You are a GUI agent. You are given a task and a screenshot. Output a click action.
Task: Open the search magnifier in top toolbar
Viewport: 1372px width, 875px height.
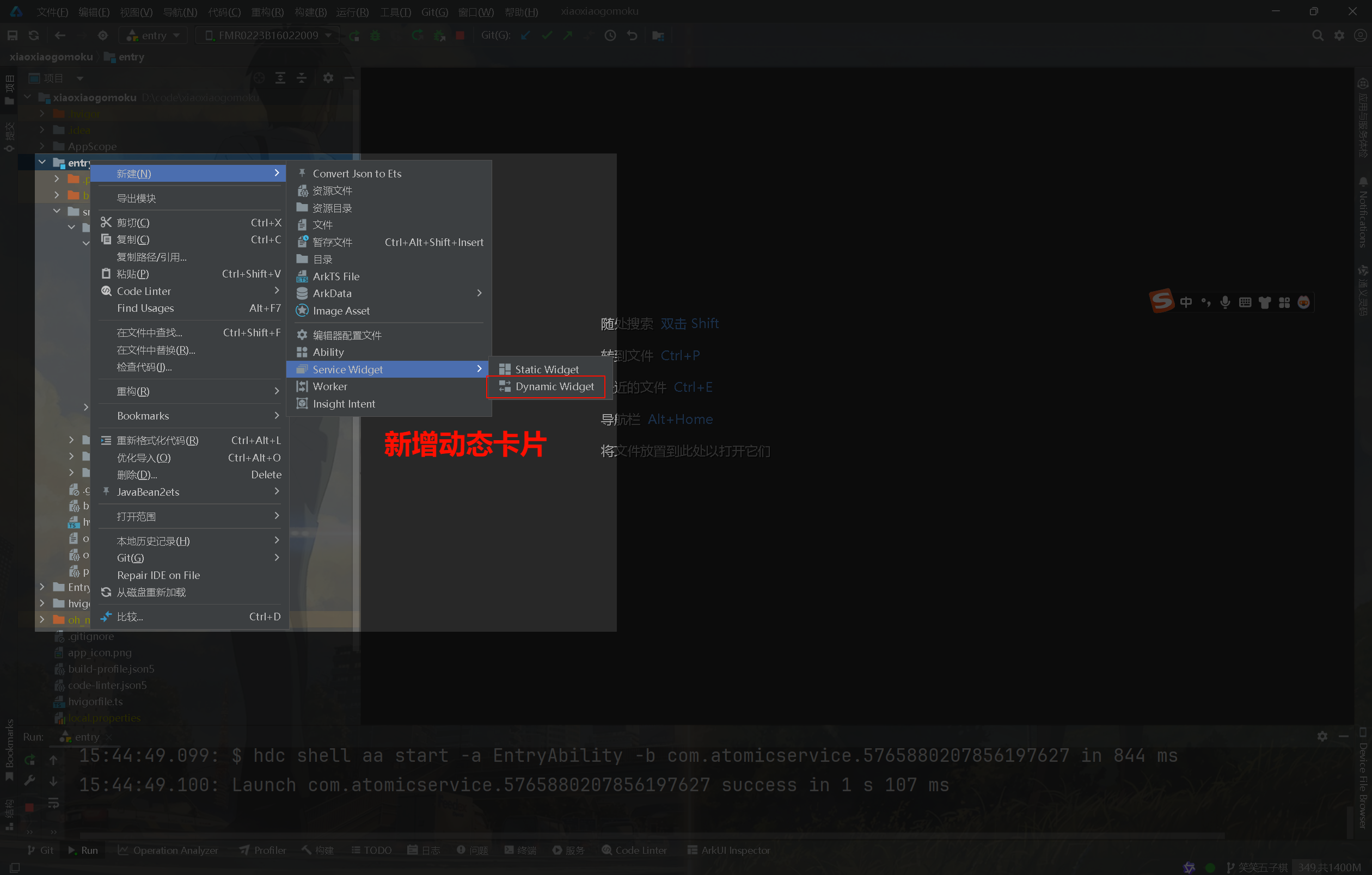click(1318, 35)
